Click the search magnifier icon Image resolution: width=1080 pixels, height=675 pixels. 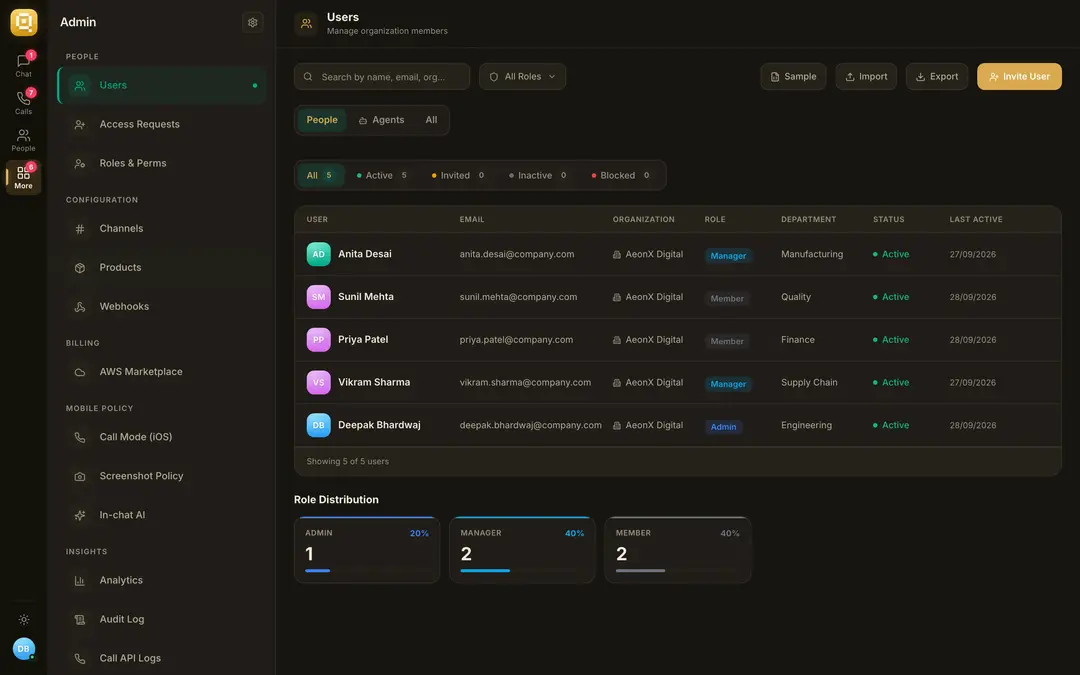pos(308,76)
